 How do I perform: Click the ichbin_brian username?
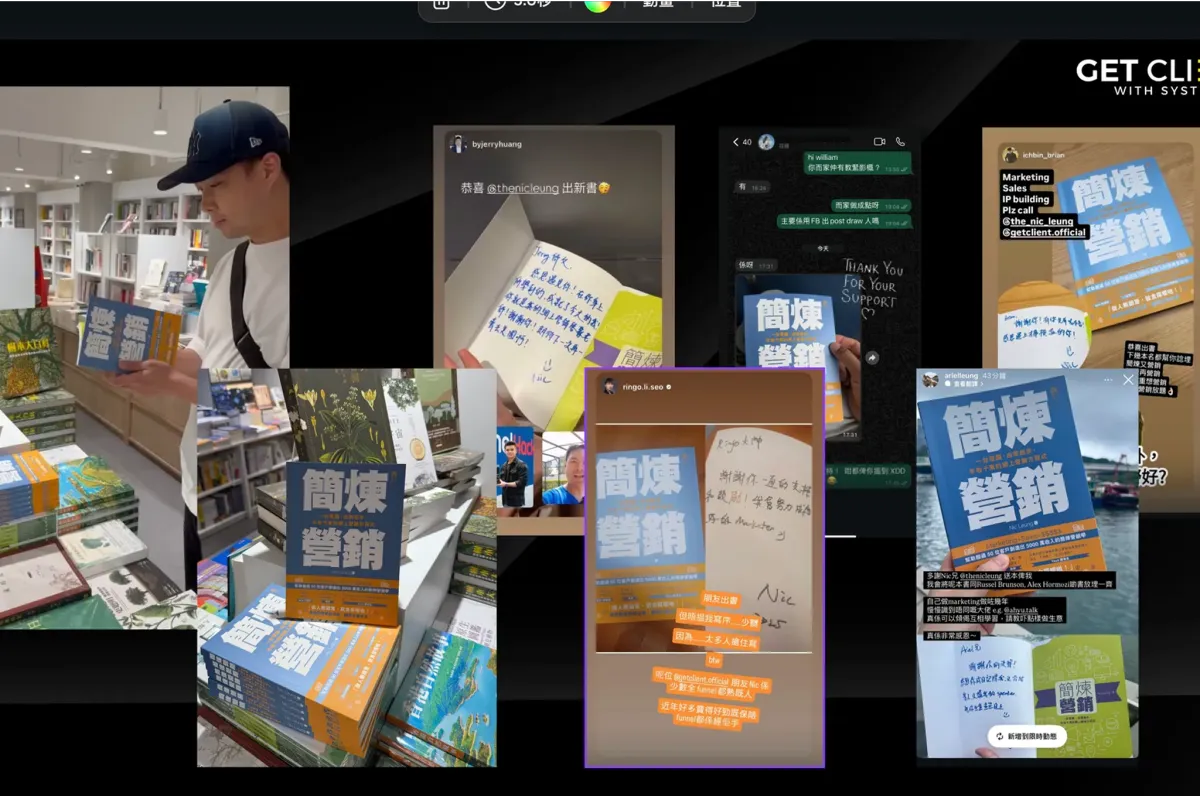[1045, 154]
